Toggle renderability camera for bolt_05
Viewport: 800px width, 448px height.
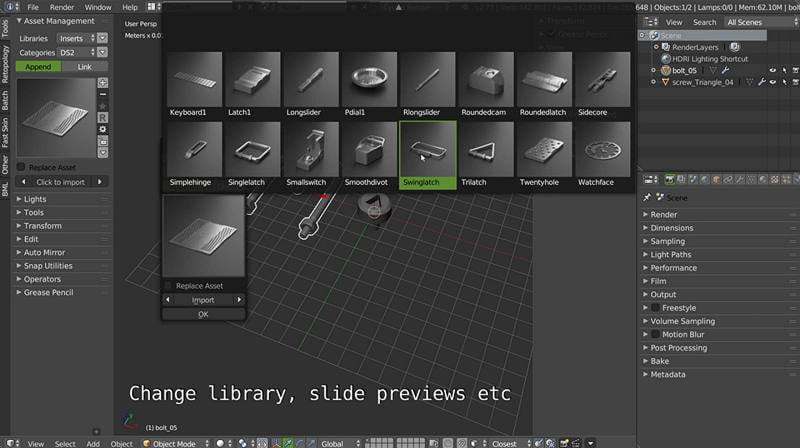tap(796, 70)
